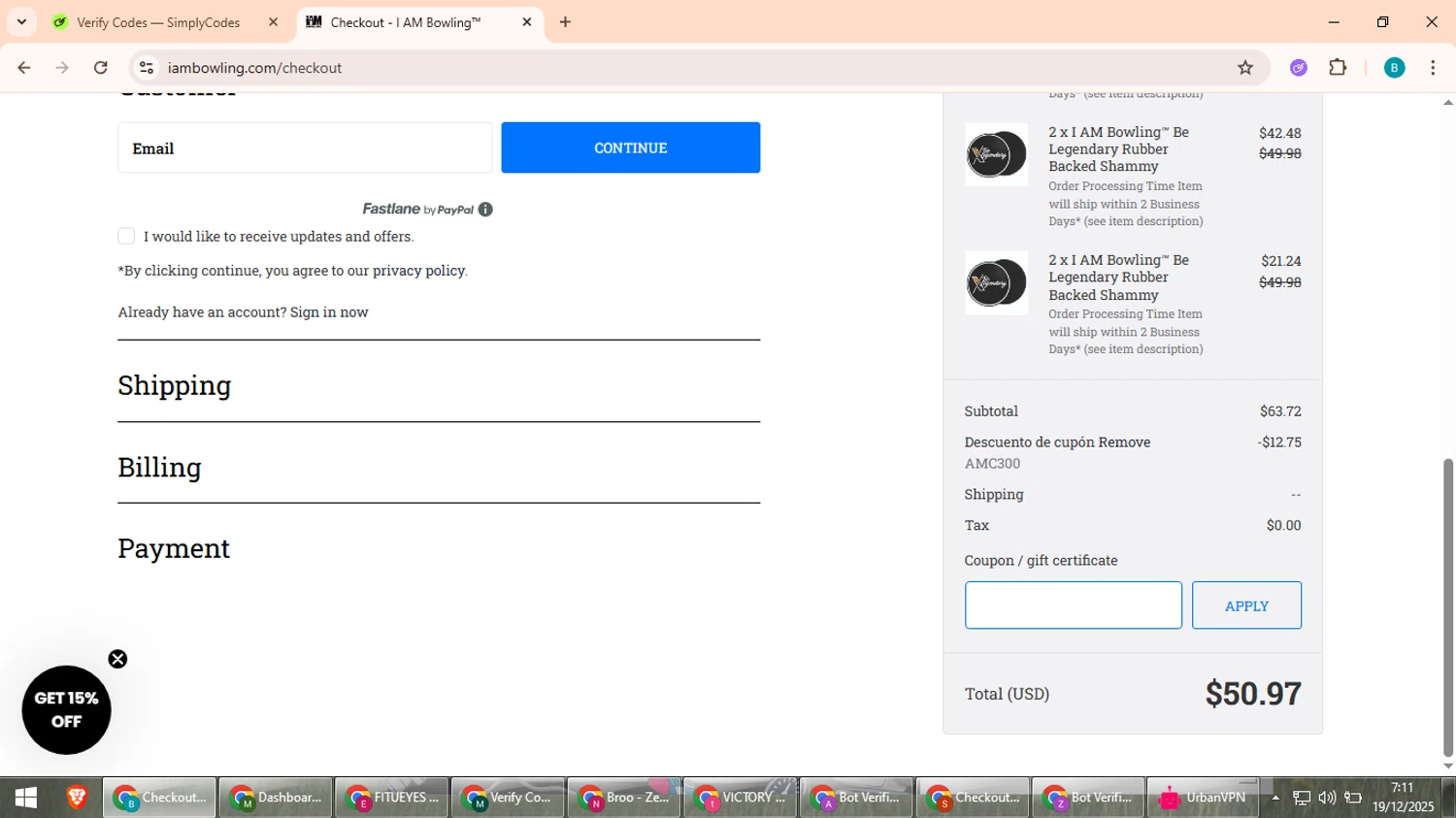Viewport: 1456px width, 818px height.
Task: Dismiss the GET 15% OFF popup
Action: [117, 660]
